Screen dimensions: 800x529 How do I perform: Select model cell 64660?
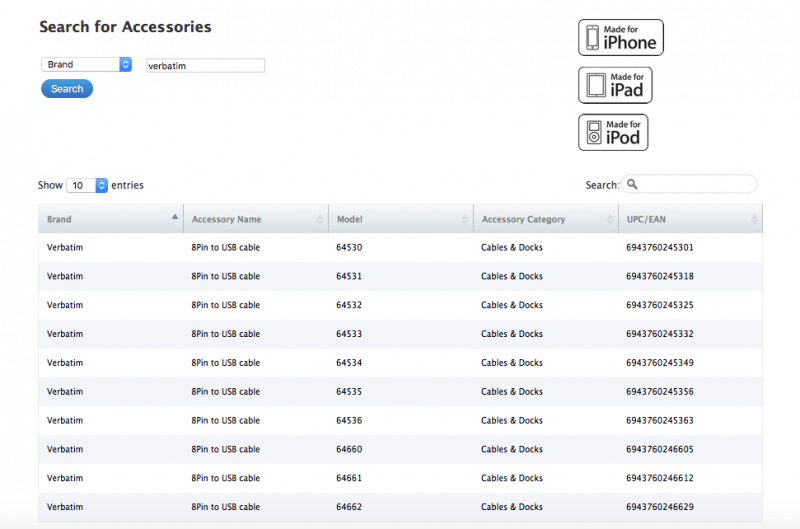pyautogui.click(x=349, y=449)
